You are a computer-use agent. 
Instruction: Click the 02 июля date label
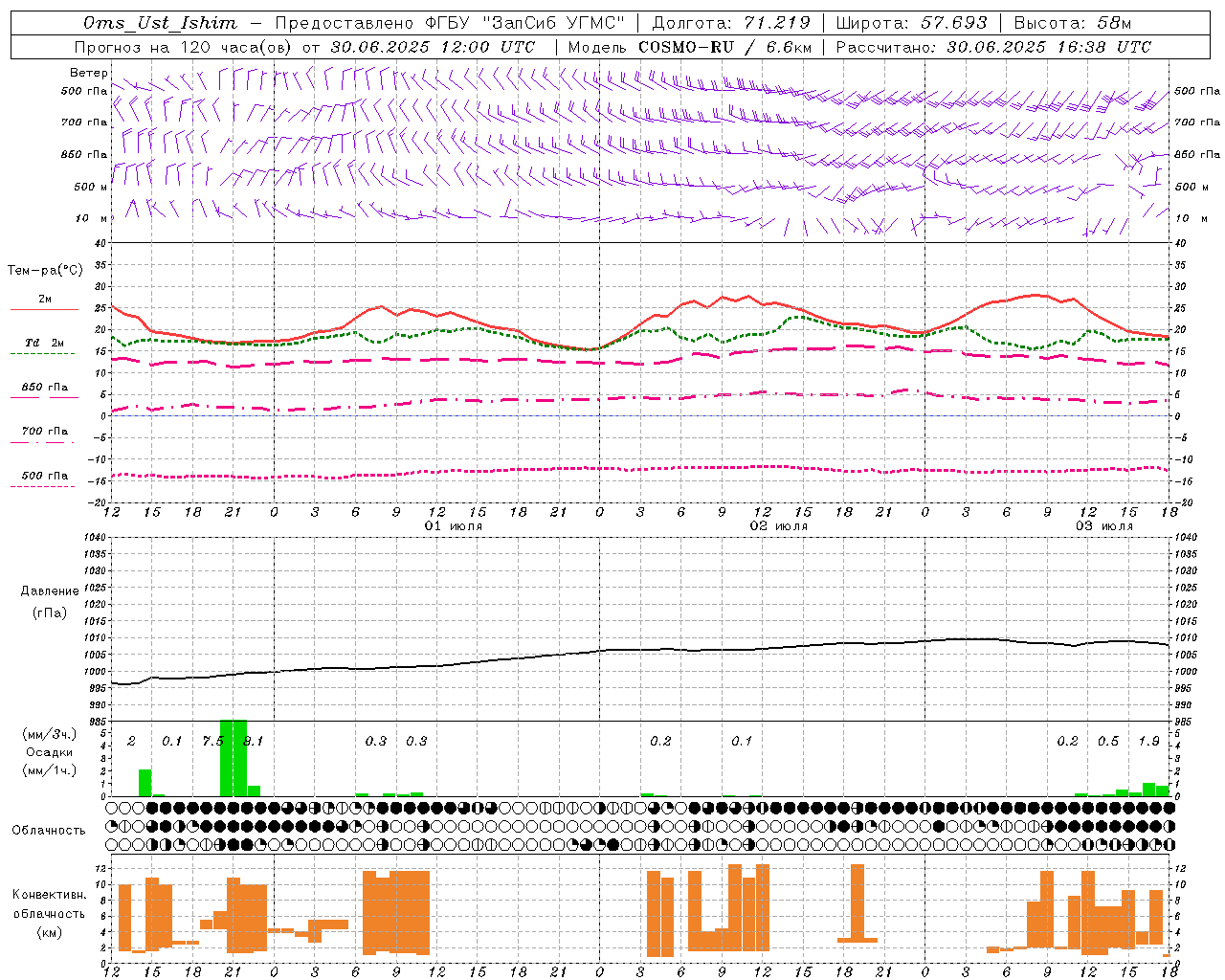pyautogui.click(x=779, y=526)
